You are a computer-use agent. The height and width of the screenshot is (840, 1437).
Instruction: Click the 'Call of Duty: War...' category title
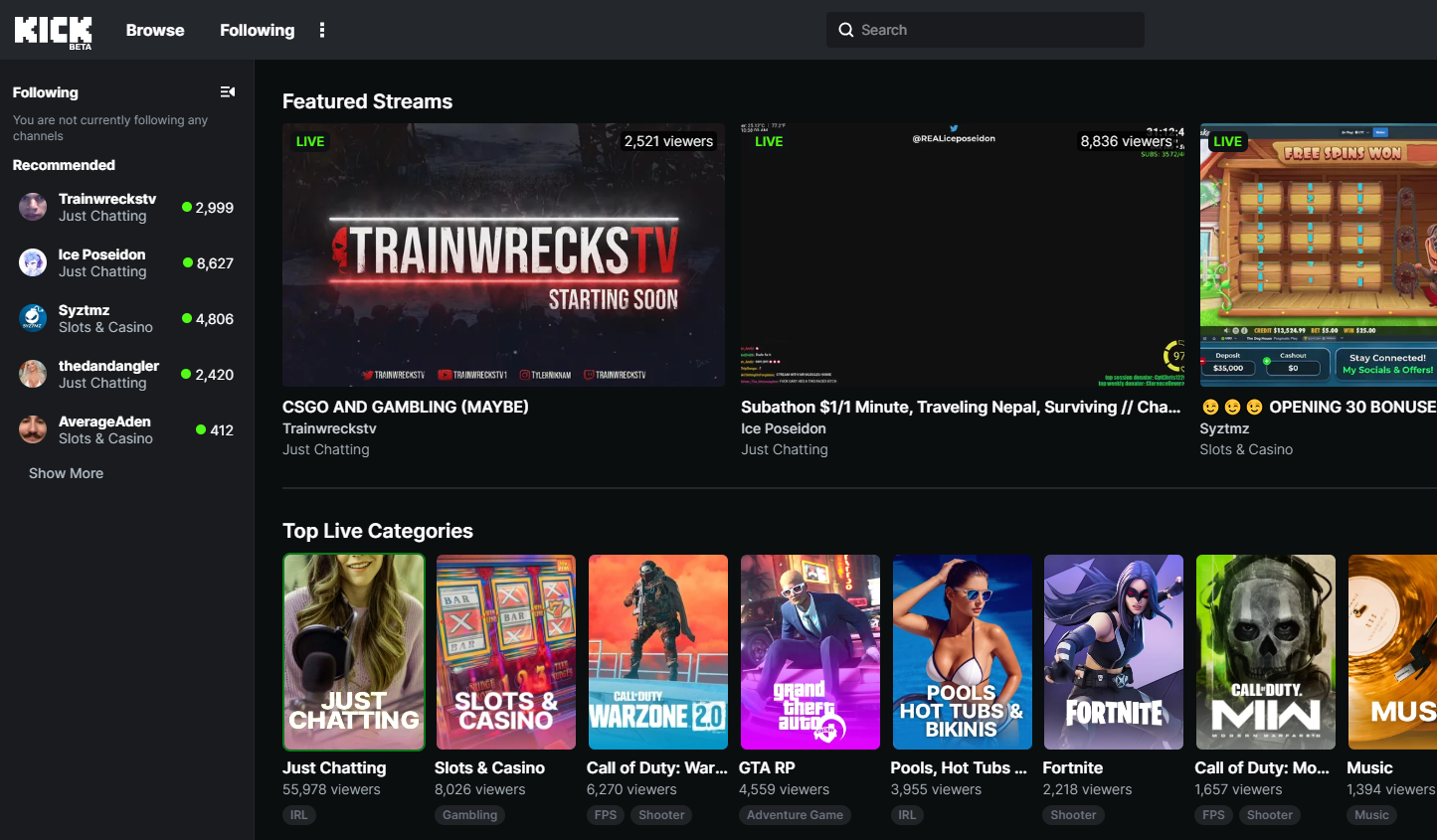click(x=657, y=767)
